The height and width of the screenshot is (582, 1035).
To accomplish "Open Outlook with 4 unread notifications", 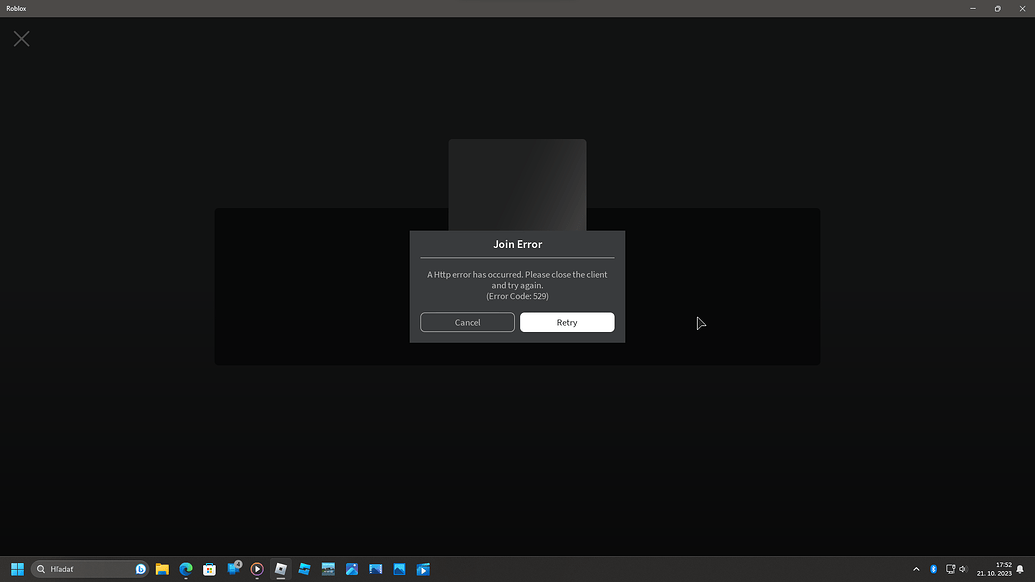I will pyautogui.click(x=233, y=568).
